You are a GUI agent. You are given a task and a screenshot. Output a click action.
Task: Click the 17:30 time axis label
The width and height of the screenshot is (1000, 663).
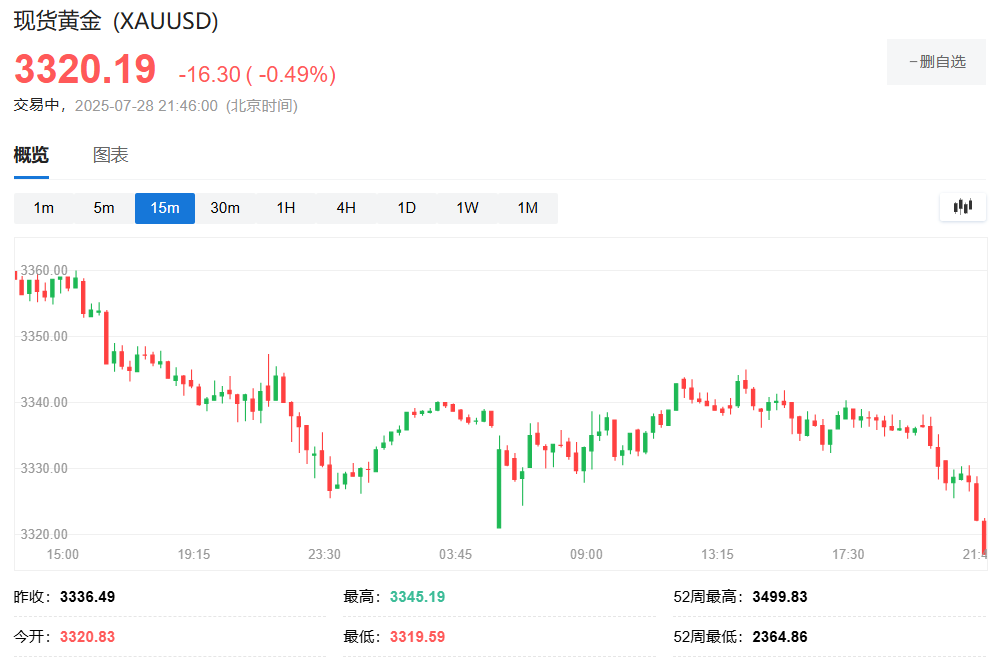coord(848,554)
